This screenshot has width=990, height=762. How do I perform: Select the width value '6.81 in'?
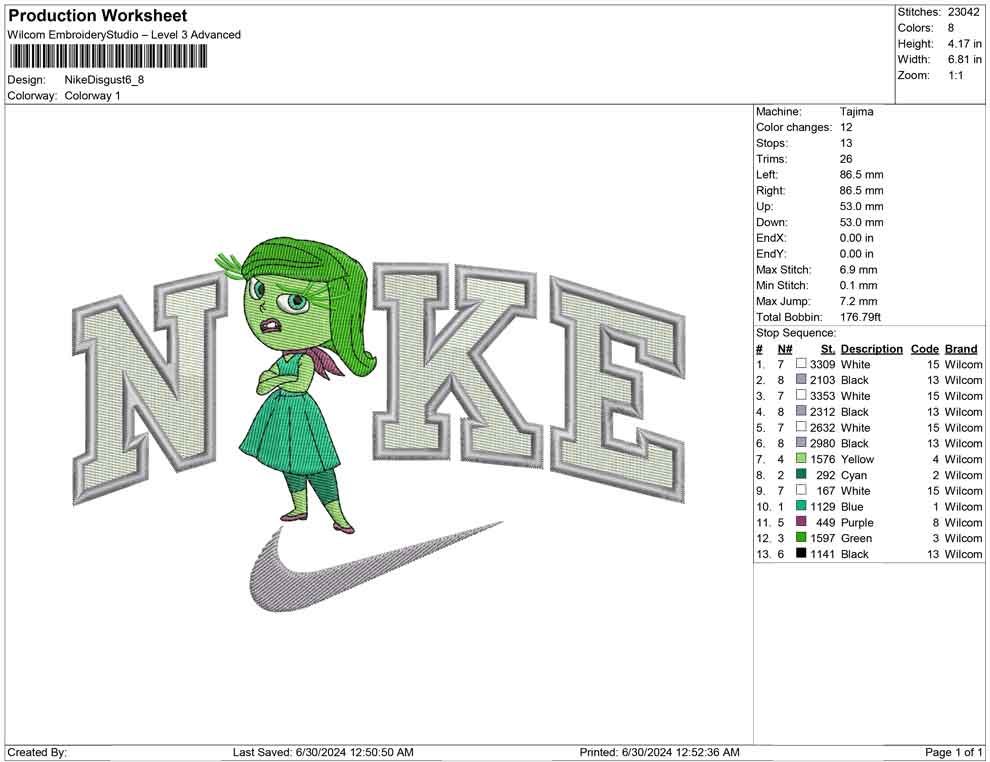tap(964, 59)
